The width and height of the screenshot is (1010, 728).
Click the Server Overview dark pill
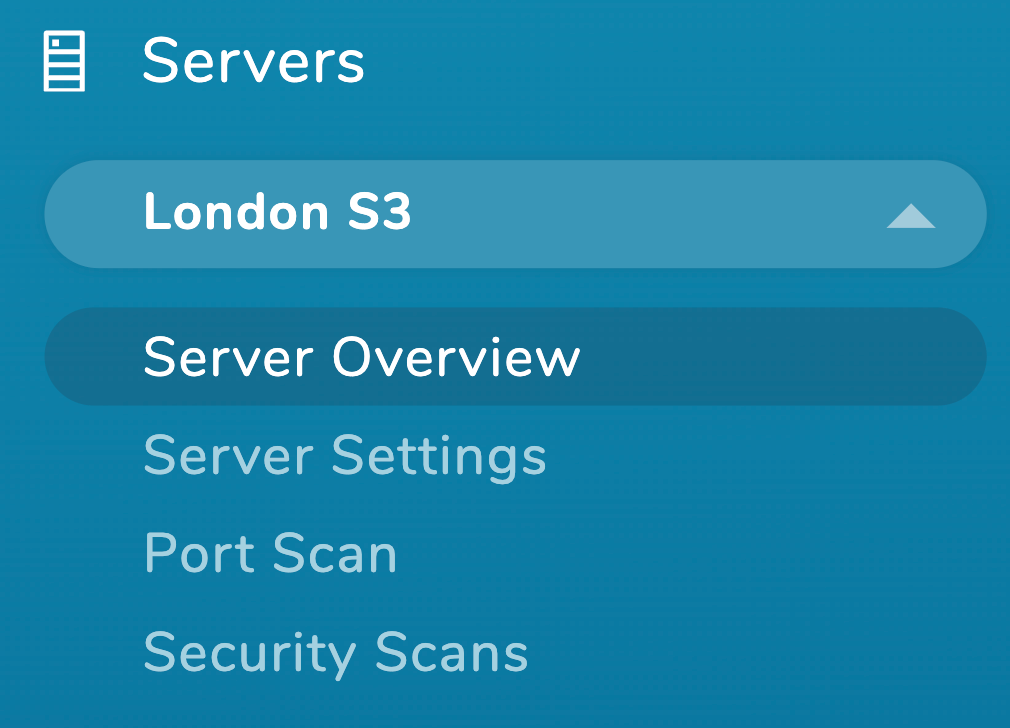tap(515, 356)
